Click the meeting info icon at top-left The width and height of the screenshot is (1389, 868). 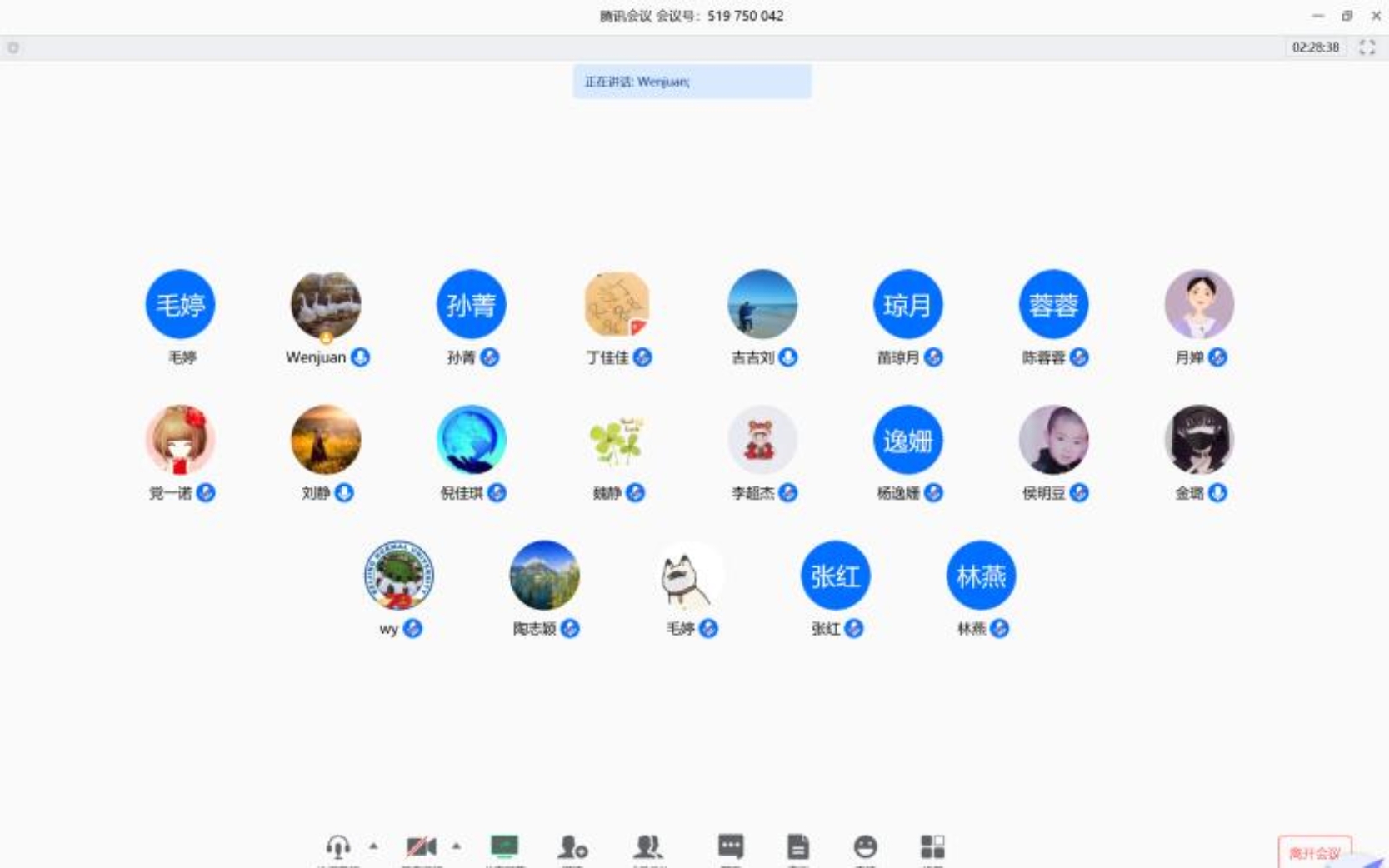click(13, 48)
